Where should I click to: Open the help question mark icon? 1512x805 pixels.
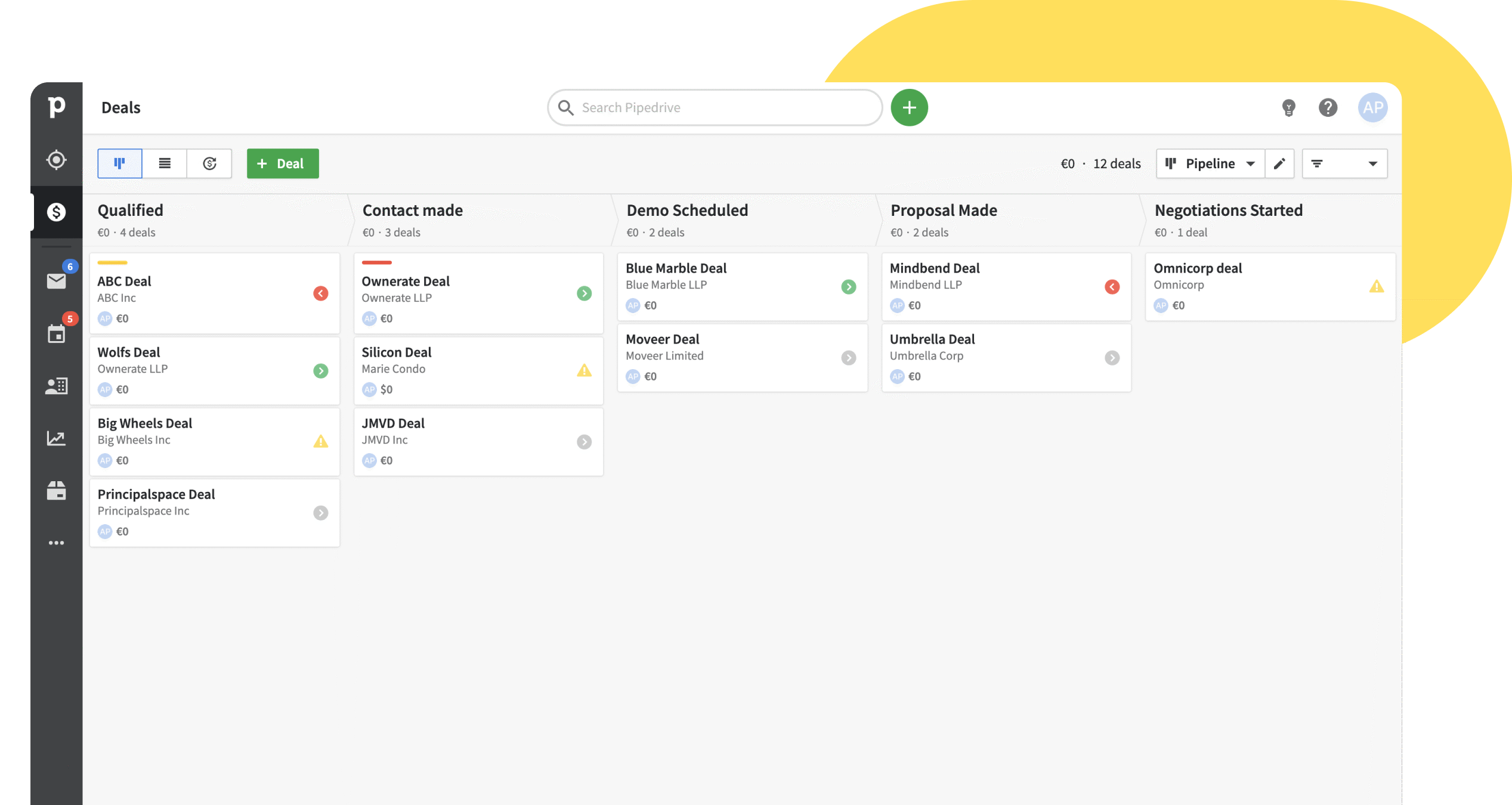click(x=1328, y=108)
